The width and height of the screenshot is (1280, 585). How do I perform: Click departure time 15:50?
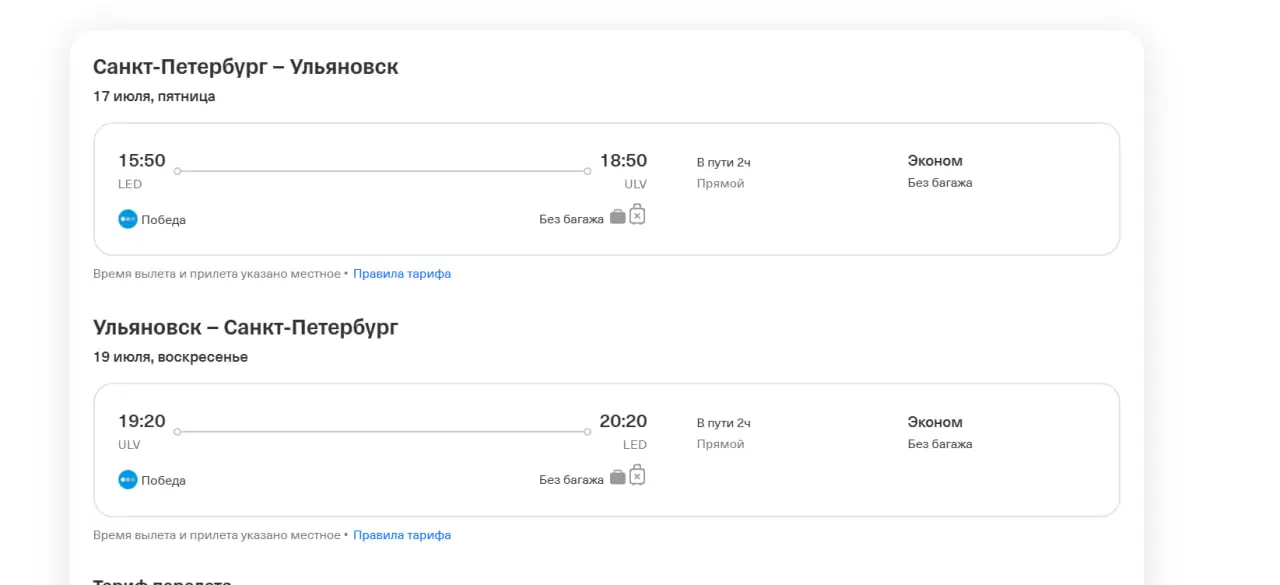coord(142,161)
